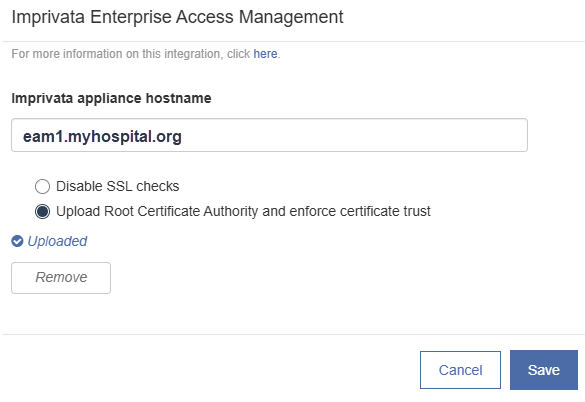585x402 pixels.
Task: Click the blue Uploaded checkmark icon
Action: (x=17, y=241)
